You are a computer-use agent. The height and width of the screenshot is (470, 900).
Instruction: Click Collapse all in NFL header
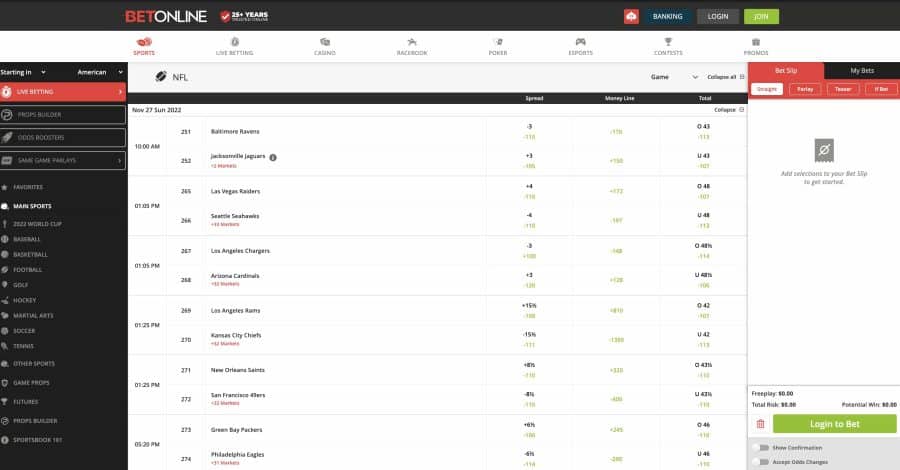(726, 77)
